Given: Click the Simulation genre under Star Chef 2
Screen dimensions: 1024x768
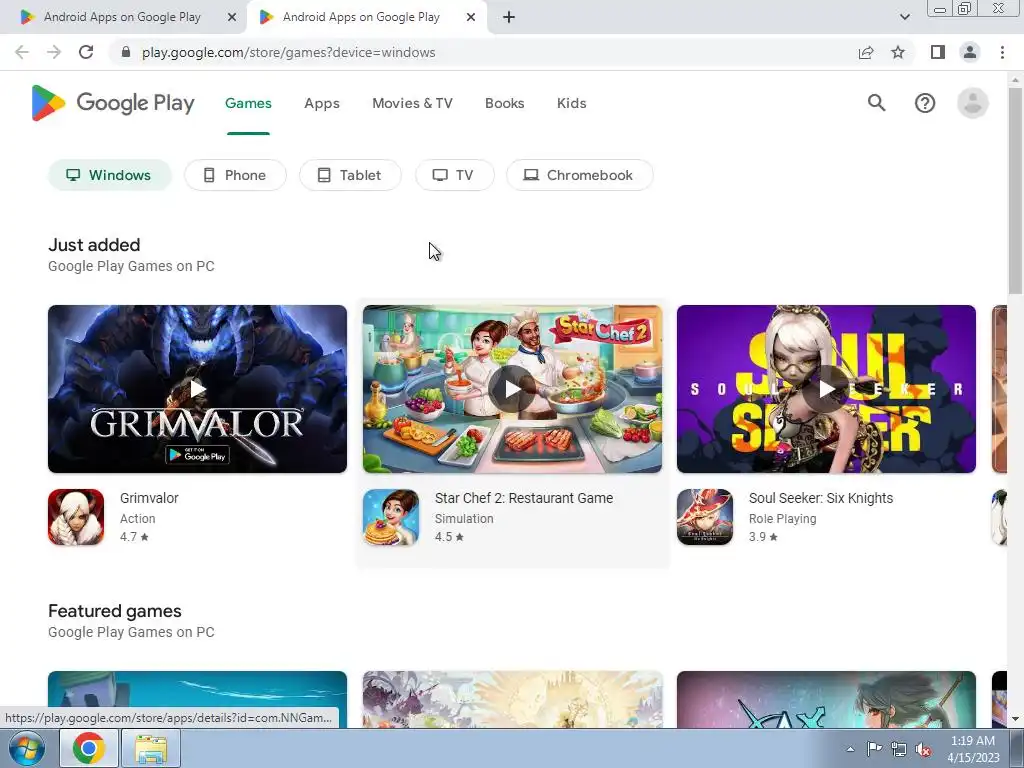Looking at the screenshot, I should [x=464, y=519].
